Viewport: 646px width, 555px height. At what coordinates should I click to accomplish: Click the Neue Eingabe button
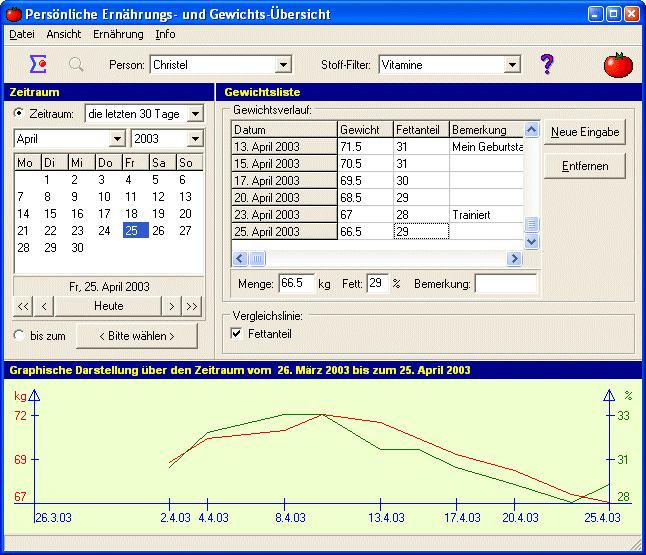click(x=585, y=132)
